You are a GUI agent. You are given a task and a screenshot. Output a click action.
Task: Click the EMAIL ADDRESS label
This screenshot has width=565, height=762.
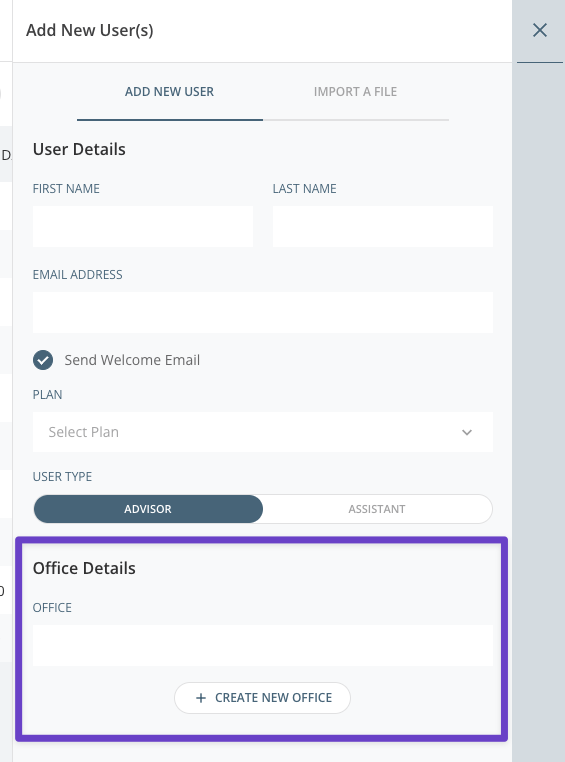coord(78,275)
